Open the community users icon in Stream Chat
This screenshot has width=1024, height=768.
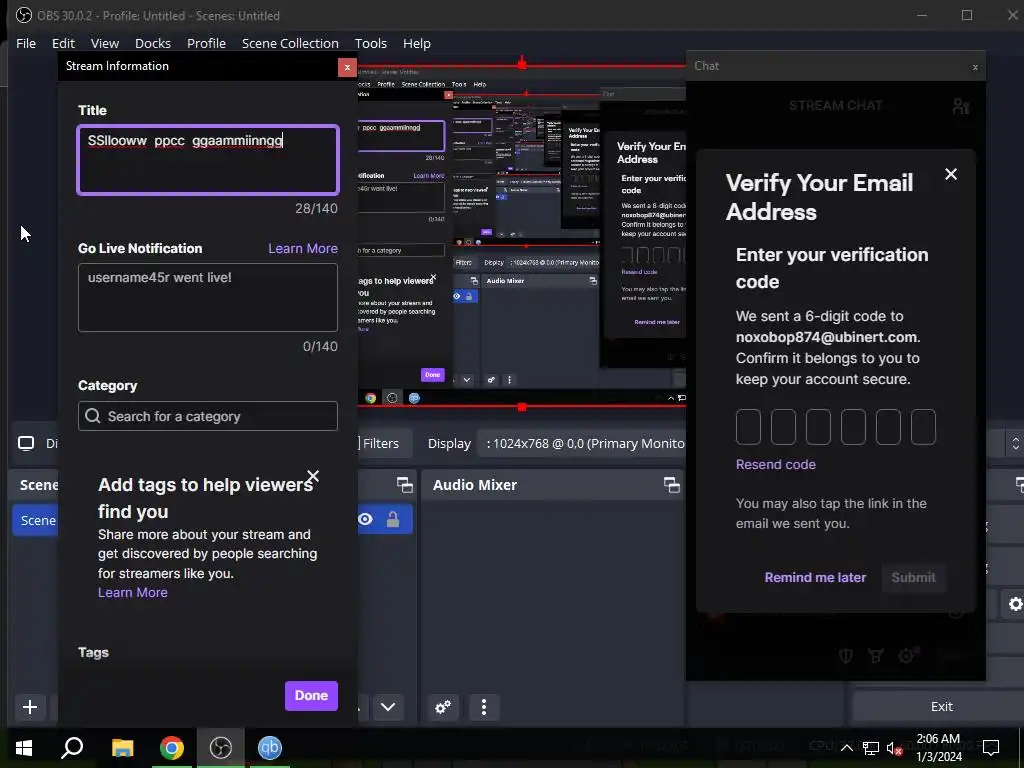click(961, 106)
